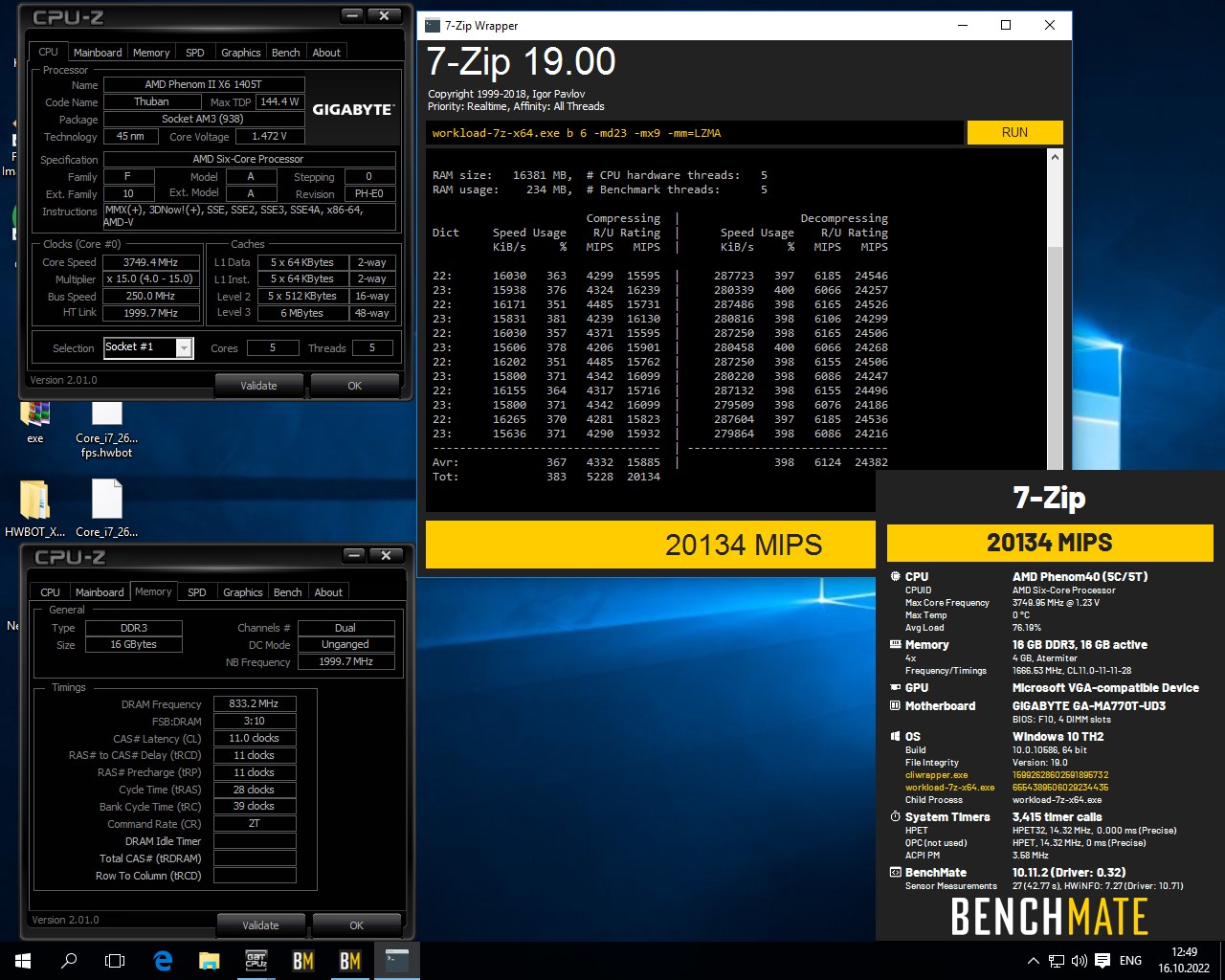The width and height of the screenshot is (1225, 980).
Task: Open File Explorer from taskbar
Action: [x=210, y=961]
